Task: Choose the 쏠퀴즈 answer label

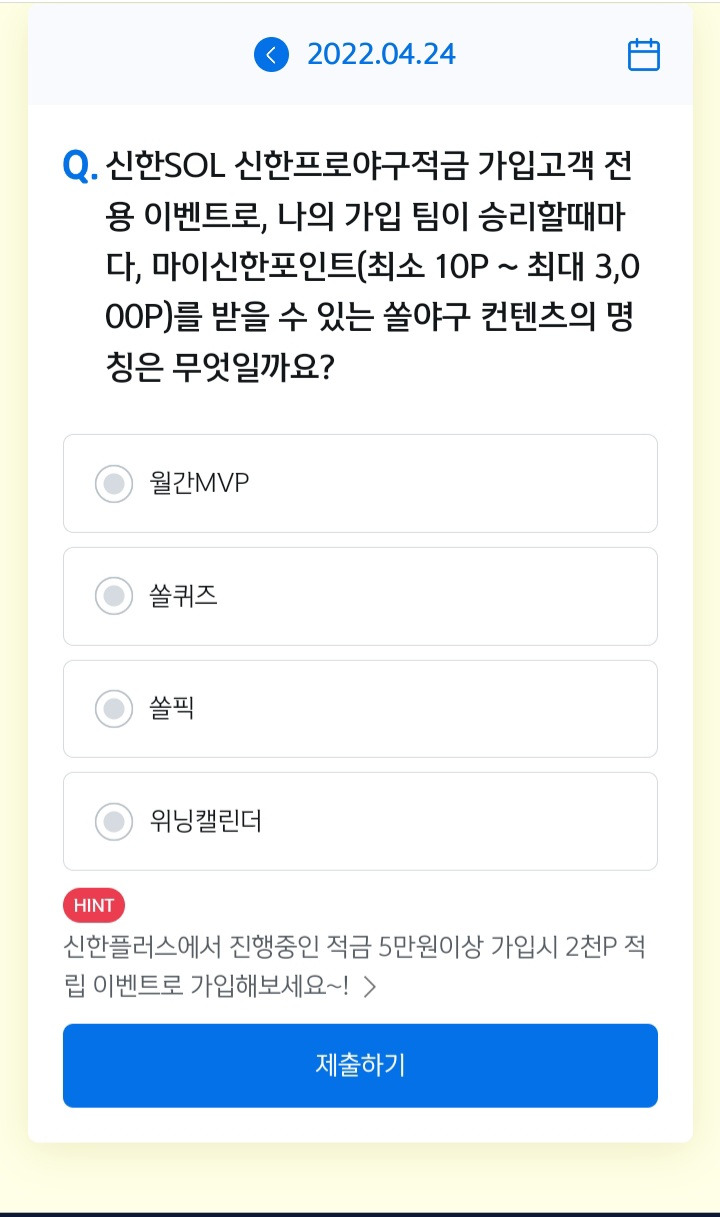Action: click(x=183, y=597)
